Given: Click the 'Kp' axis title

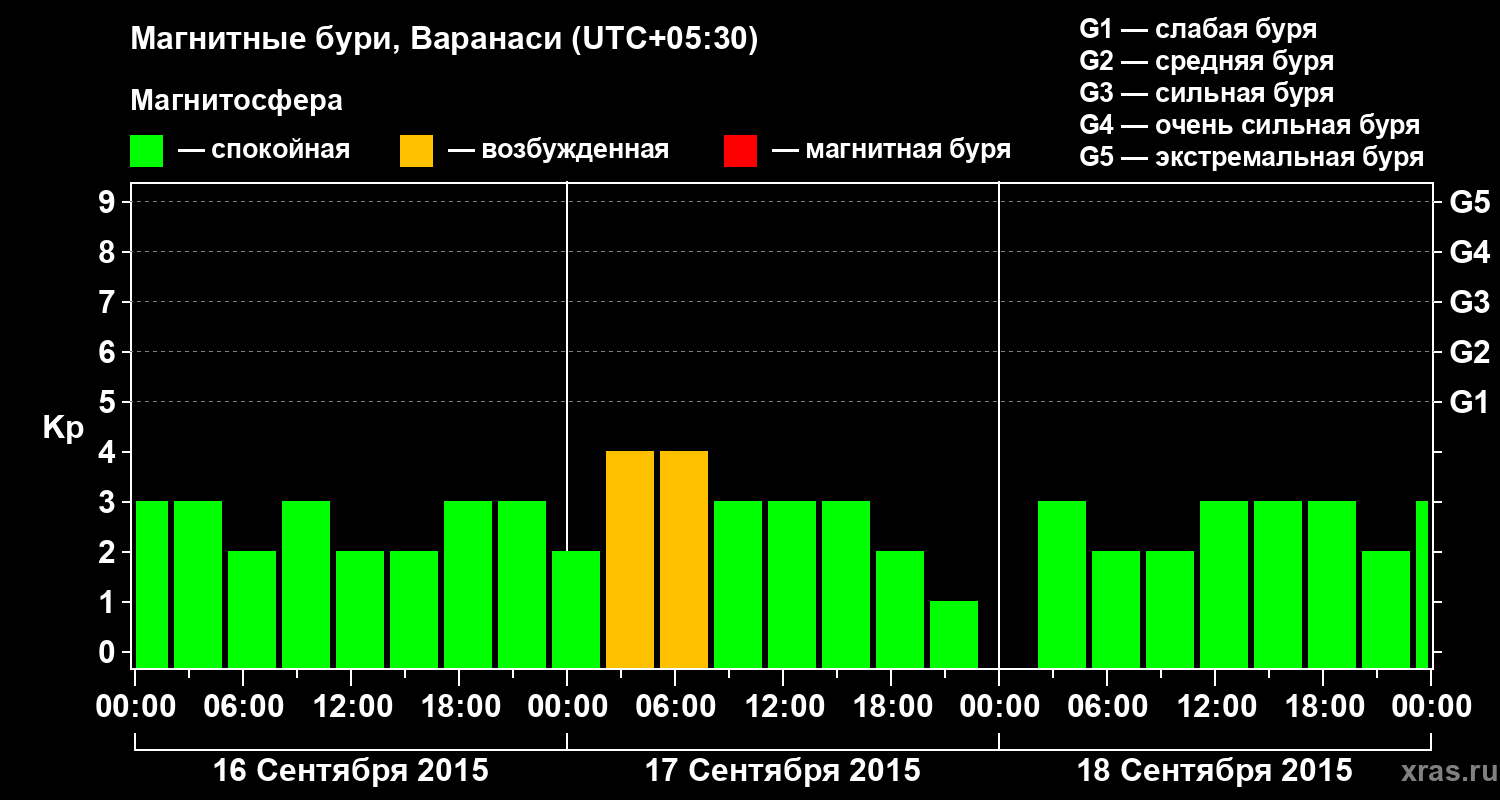Looking at the screenshot, I should click(x=63, y=428).
